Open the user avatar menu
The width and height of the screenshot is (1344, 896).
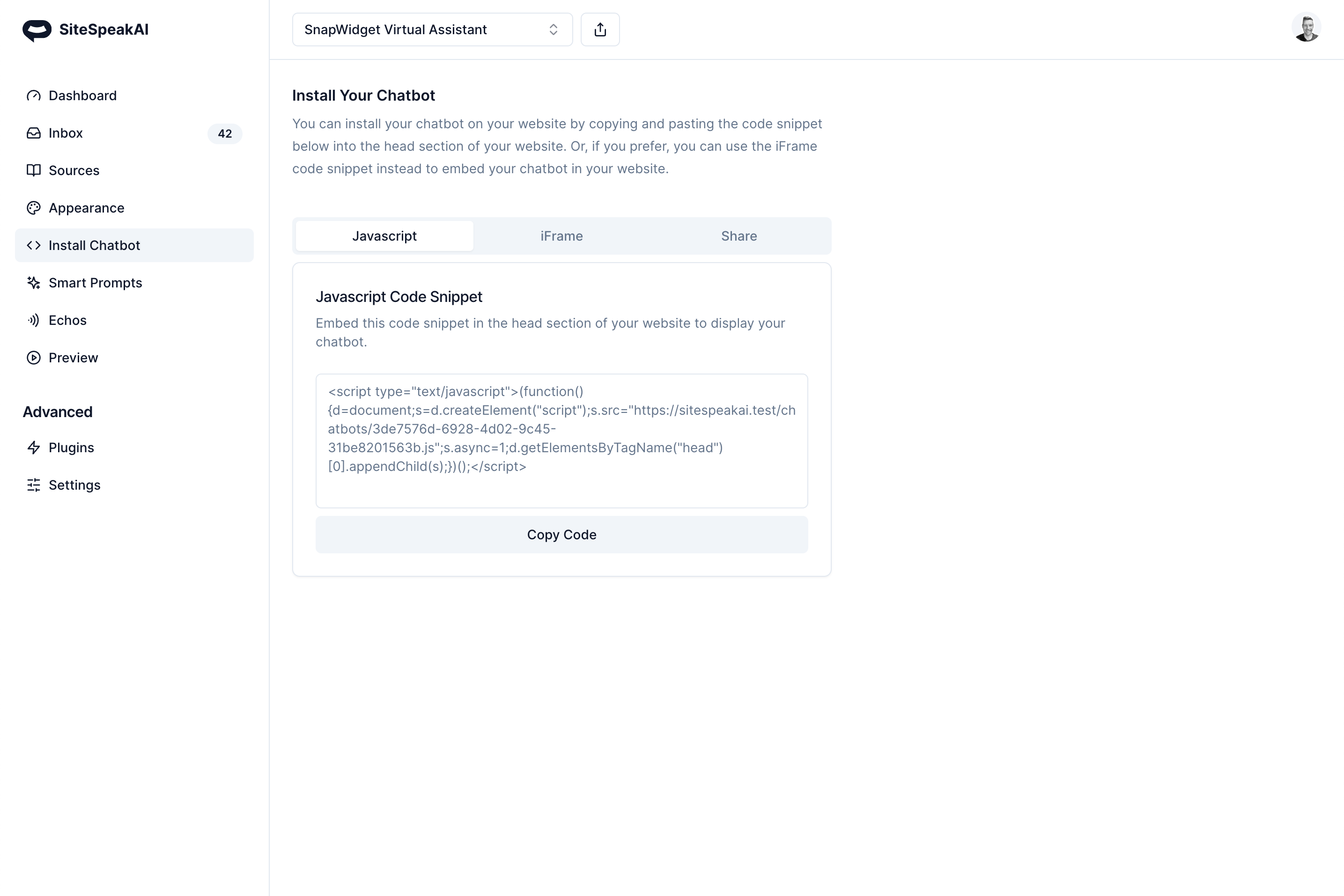pos(1306,28)
